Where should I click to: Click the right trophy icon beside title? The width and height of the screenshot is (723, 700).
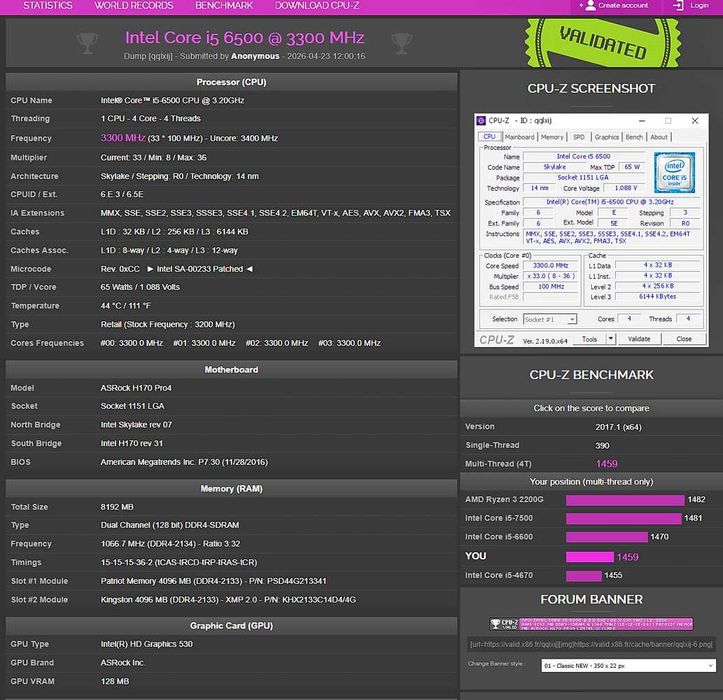(402, 43)
